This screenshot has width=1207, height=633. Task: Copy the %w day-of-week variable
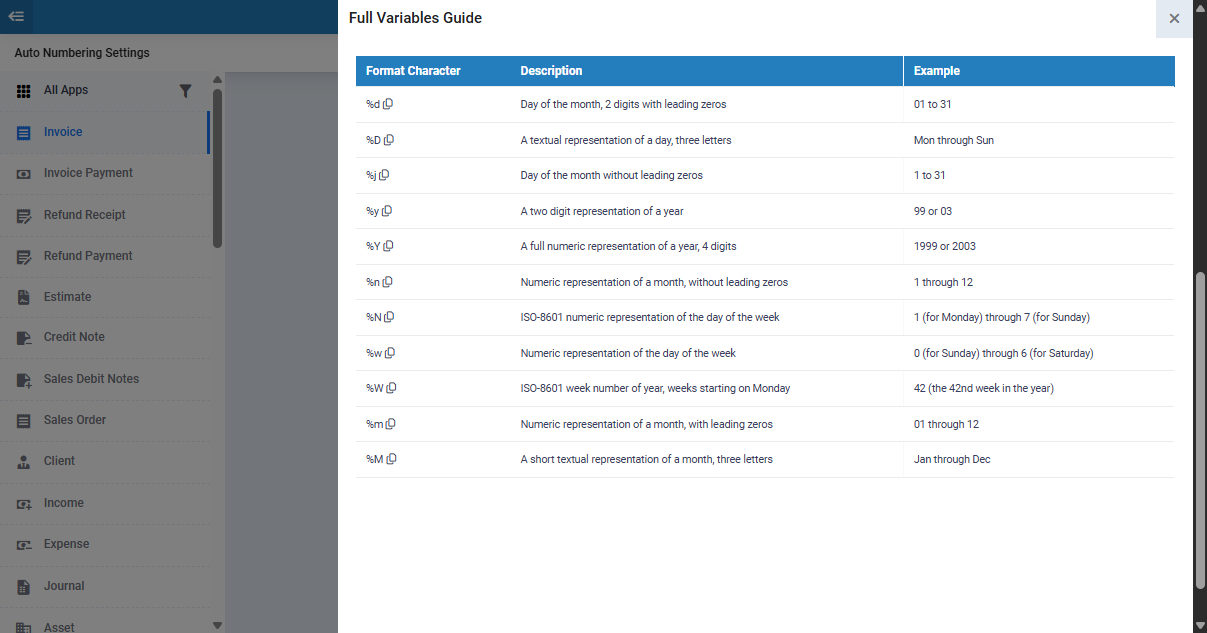(390, 353)
